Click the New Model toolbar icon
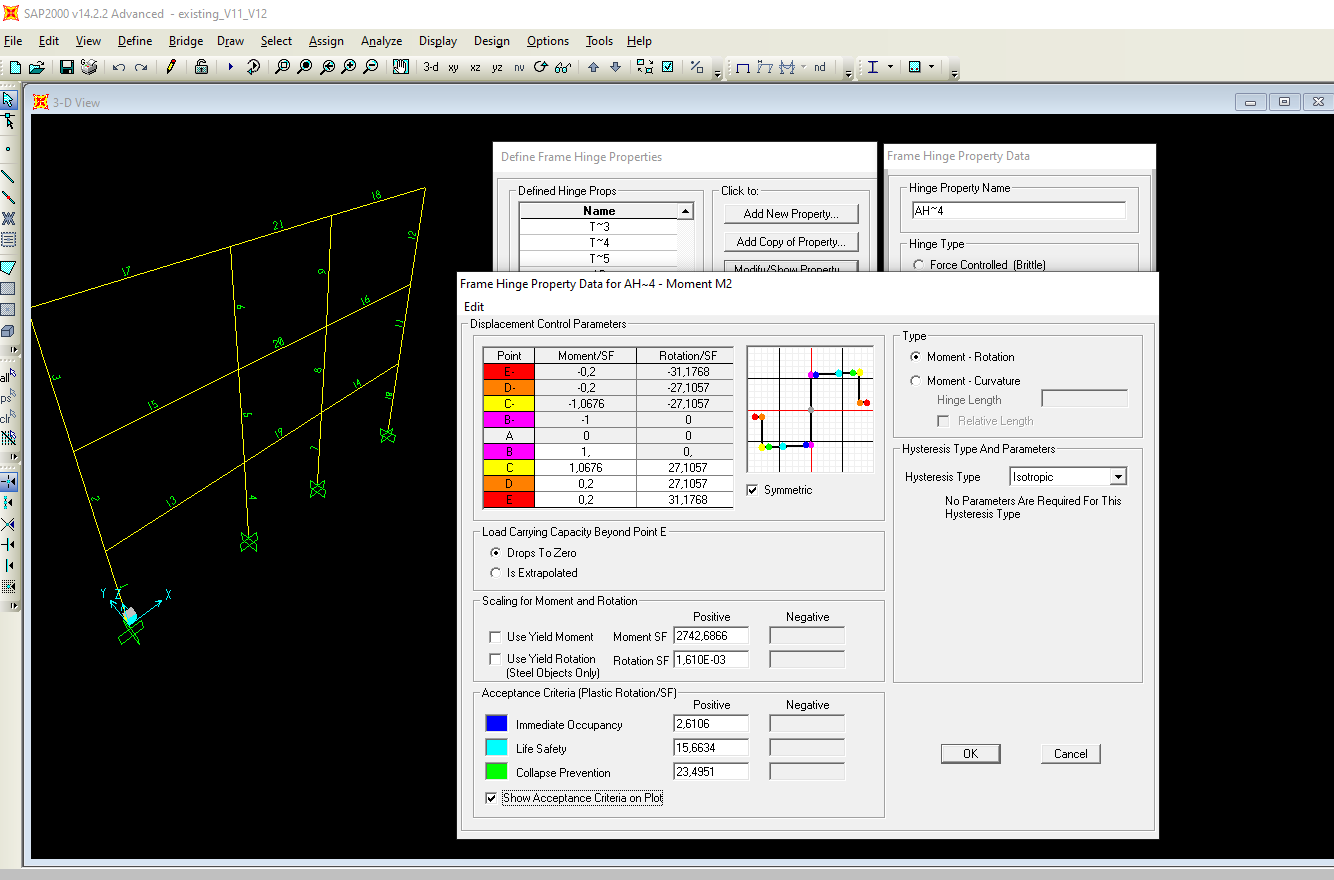 click(15, 67)
